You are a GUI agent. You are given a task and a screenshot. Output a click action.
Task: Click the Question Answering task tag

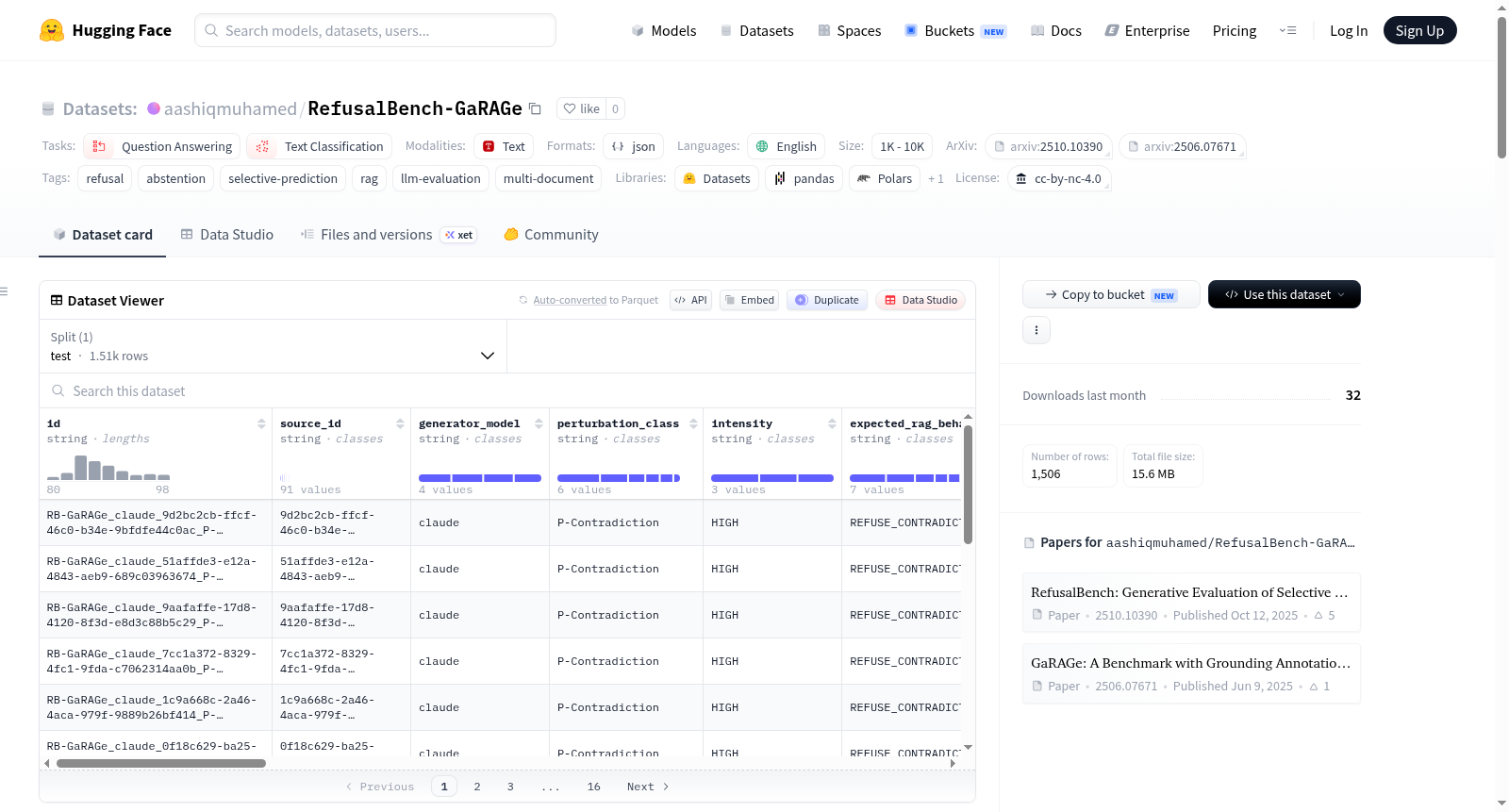(x=162, y=146)
